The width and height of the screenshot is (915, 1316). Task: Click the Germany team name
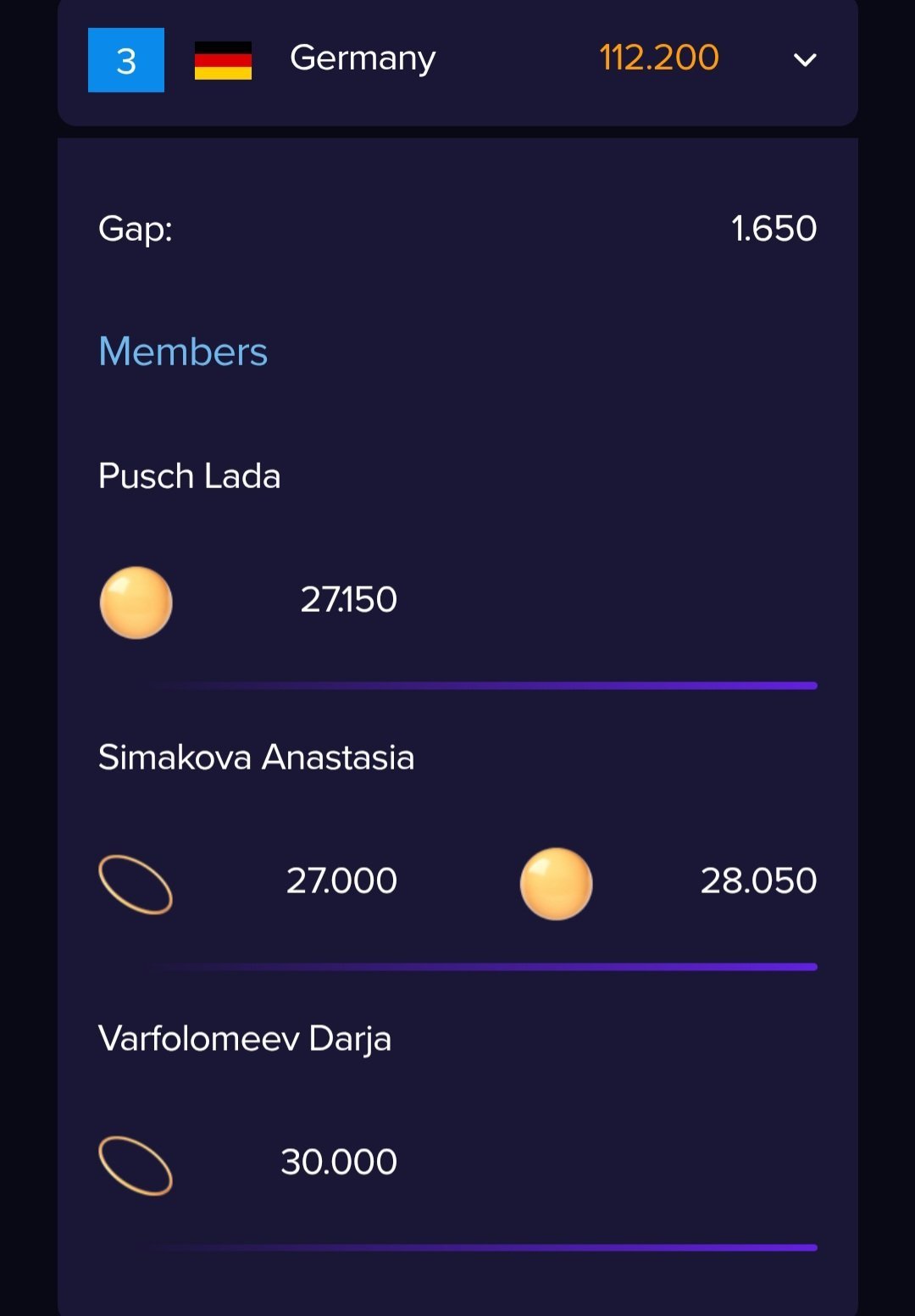click(x=363, y=58)
